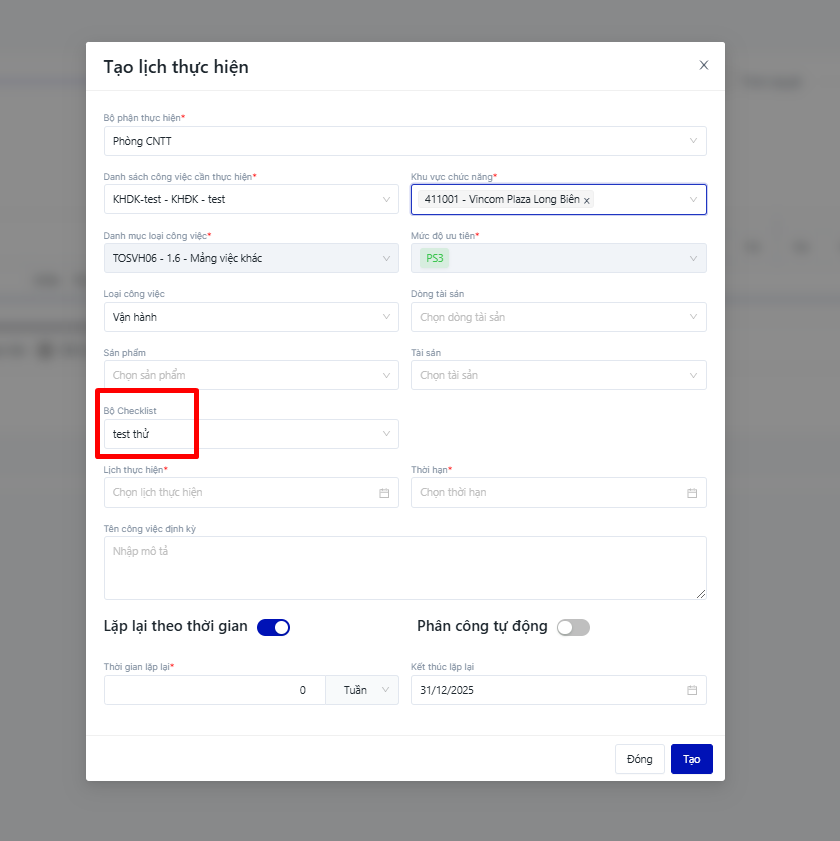Remove the Vincom Plaza Long Biên tag
This screenshot has height=841, width=840.
click(x=587, y=200)
